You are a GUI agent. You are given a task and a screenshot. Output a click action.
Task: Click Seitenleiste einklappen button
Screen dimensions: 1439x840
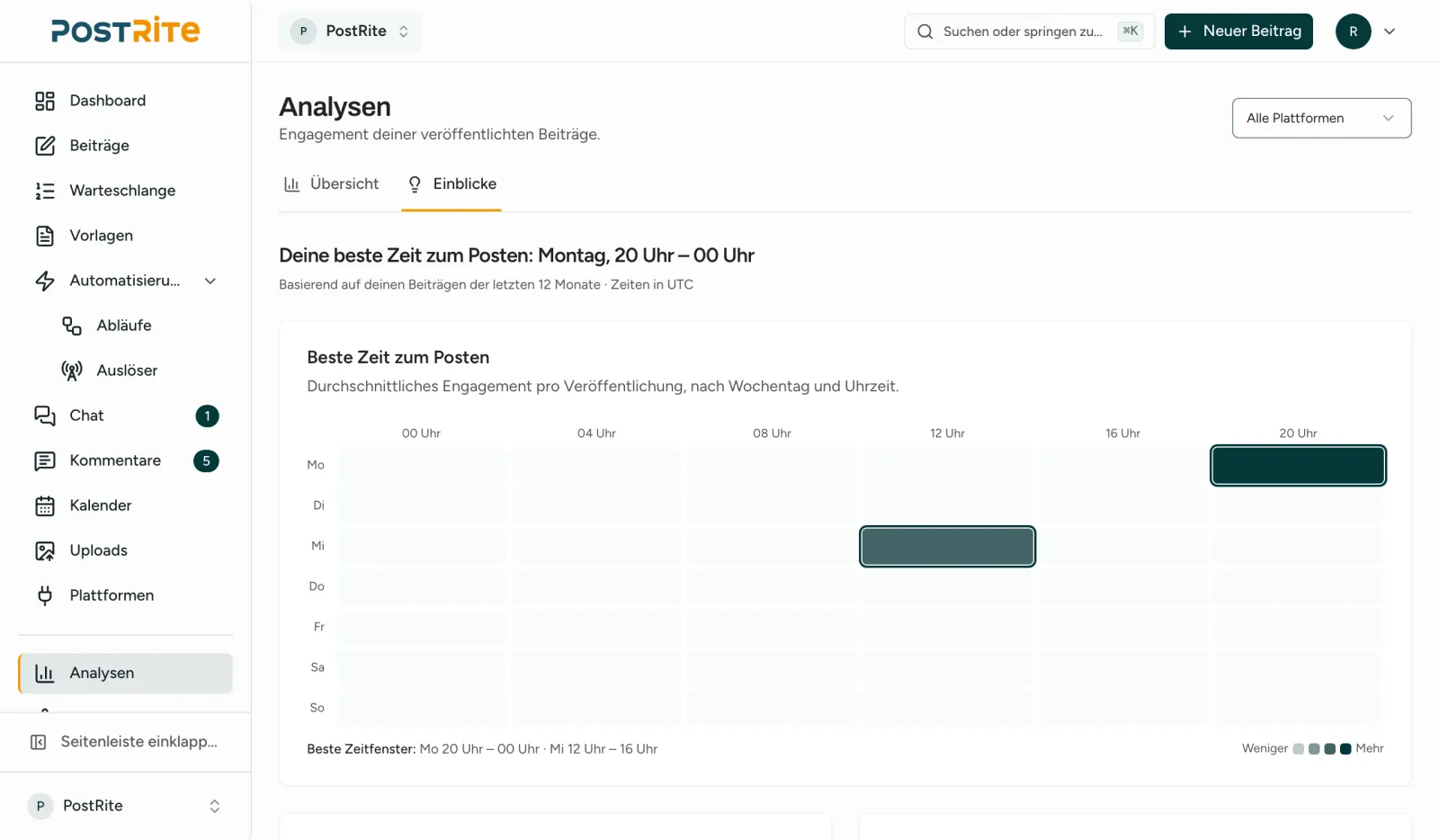click(125, 742)
